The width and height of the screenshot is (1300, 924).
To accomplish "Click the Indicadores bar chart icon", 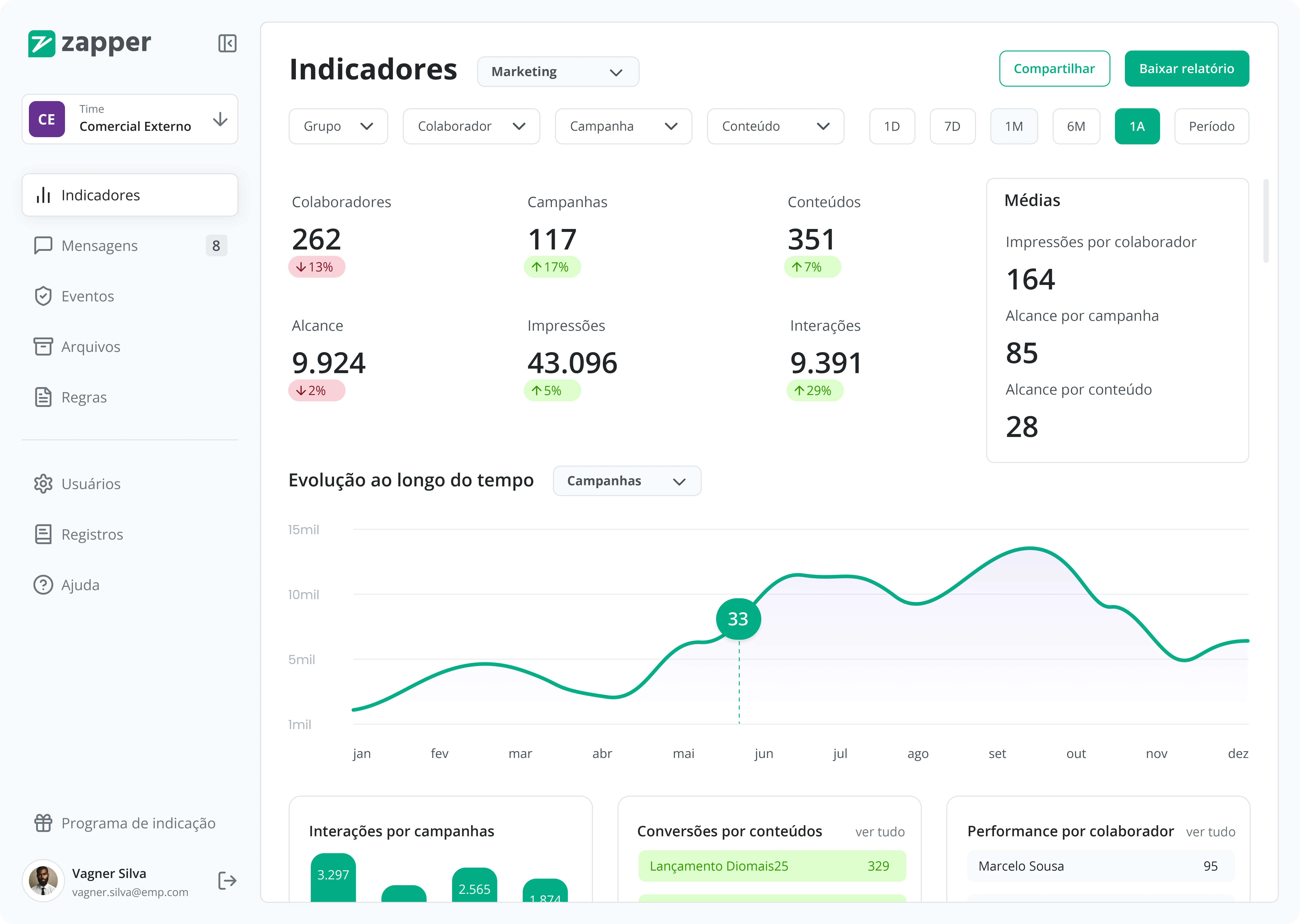I will (44, 195).
